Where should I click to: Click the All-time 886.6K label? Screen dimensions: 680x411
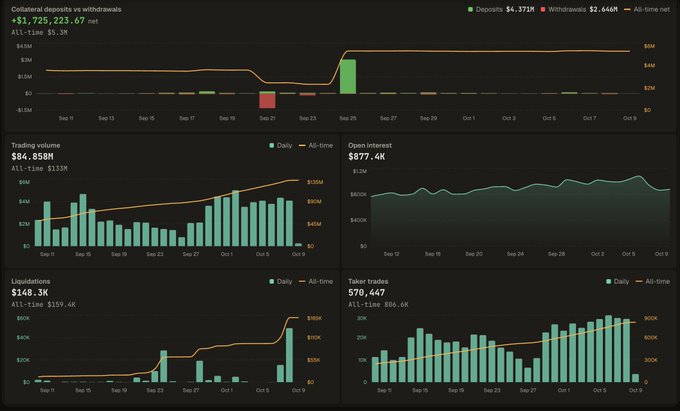[378, 305]
